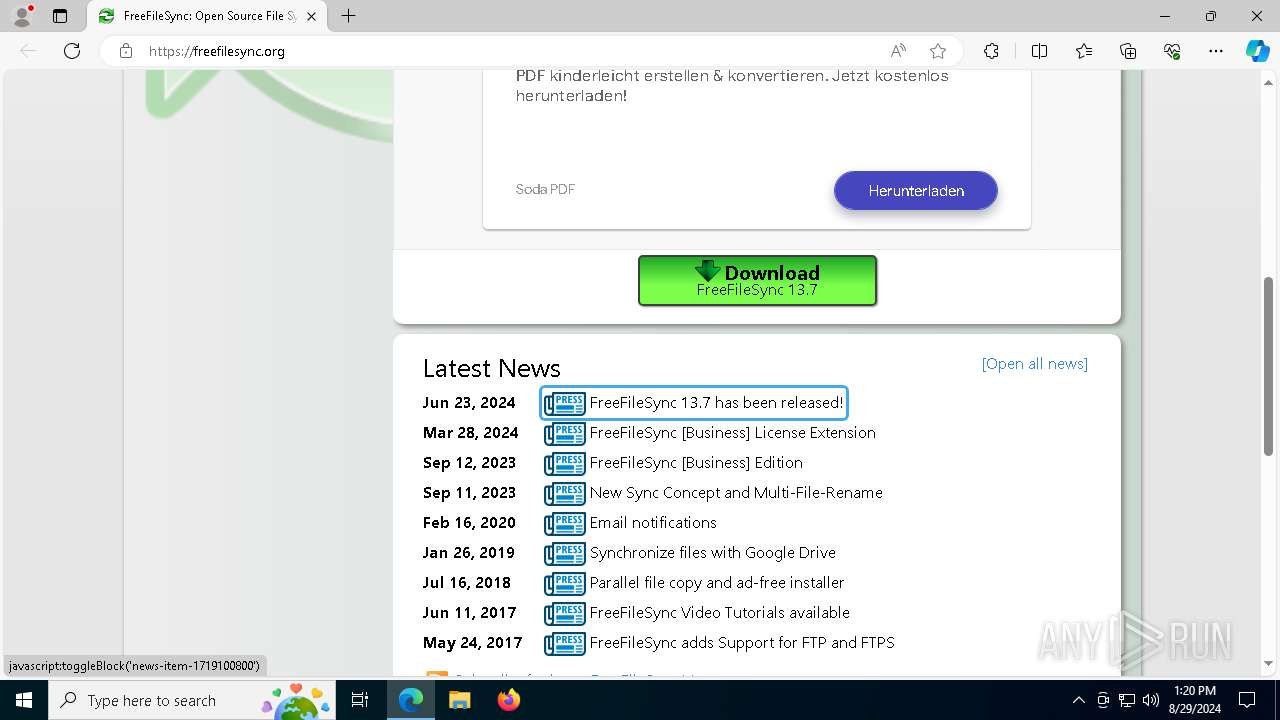Open Microsoft Edge on taskbar
This screenshot has width=1280, height=720.
(411, 700)
